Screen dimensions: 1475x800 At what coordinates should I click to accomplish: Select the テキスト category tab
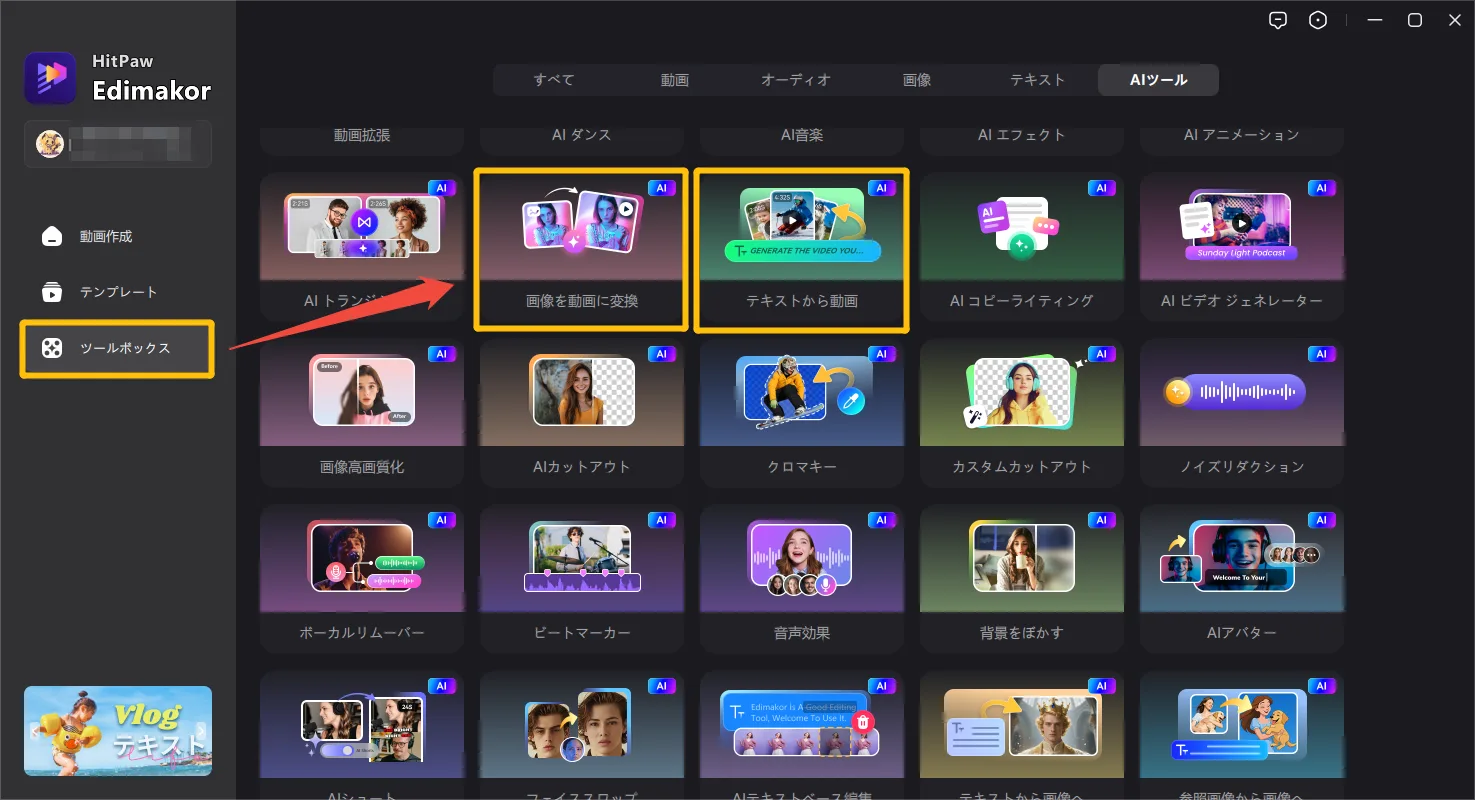coord(1037,80)
